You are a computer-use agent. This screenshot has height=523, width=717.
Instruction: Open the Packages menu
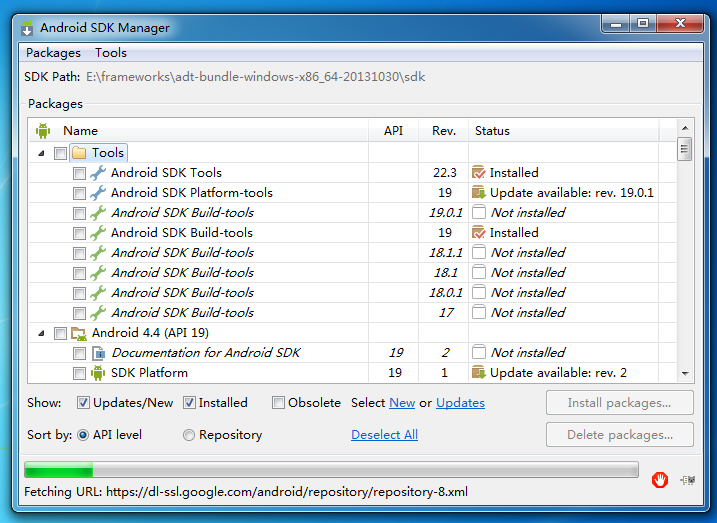point(53,53)
